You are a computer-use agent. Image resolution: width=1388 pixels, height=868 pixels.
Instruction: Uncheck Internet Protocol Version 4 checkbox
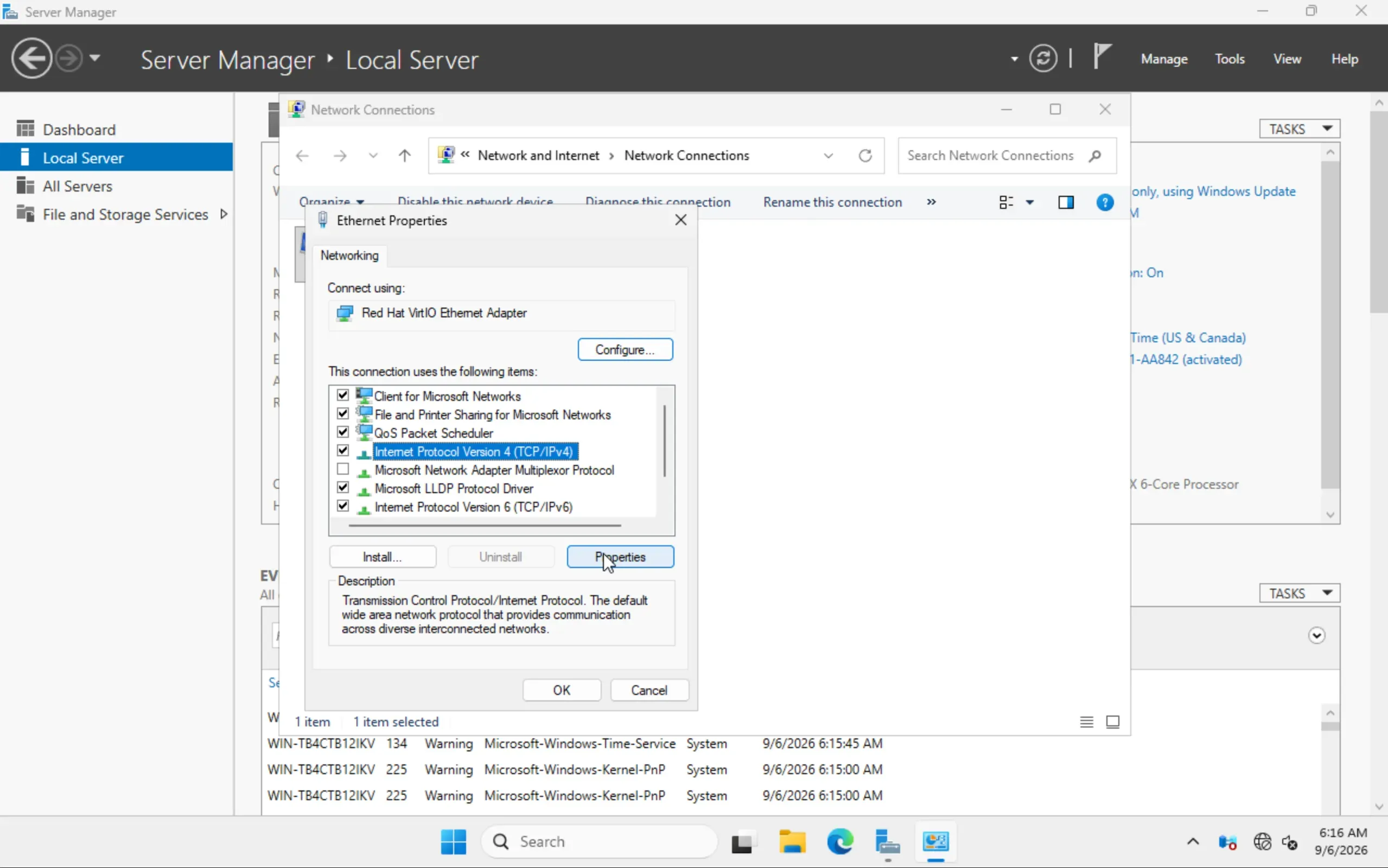[343, 451]
